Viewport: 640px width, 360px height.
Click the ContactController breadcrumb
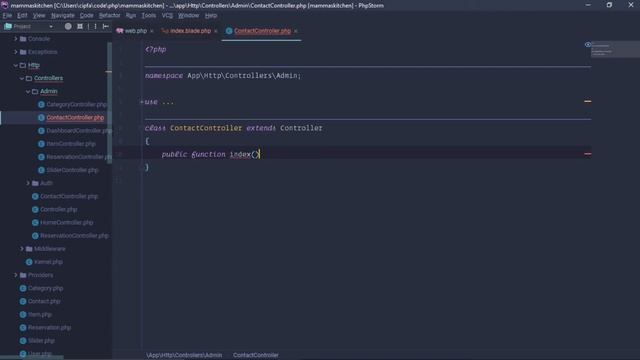point(256,355)
